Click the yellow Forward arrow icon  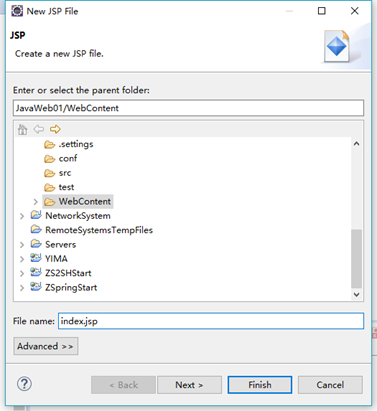[55, 129]
